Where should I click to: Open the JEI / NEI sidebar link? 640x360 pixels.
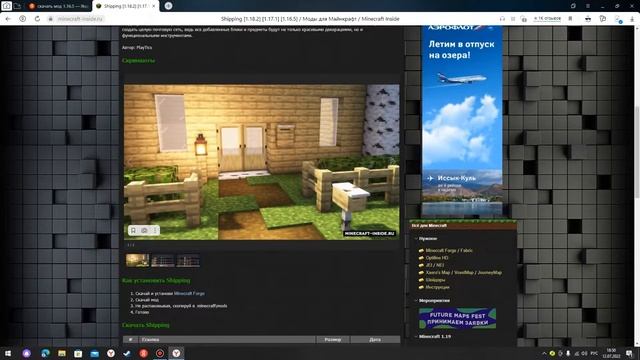(x=435, y=265)
